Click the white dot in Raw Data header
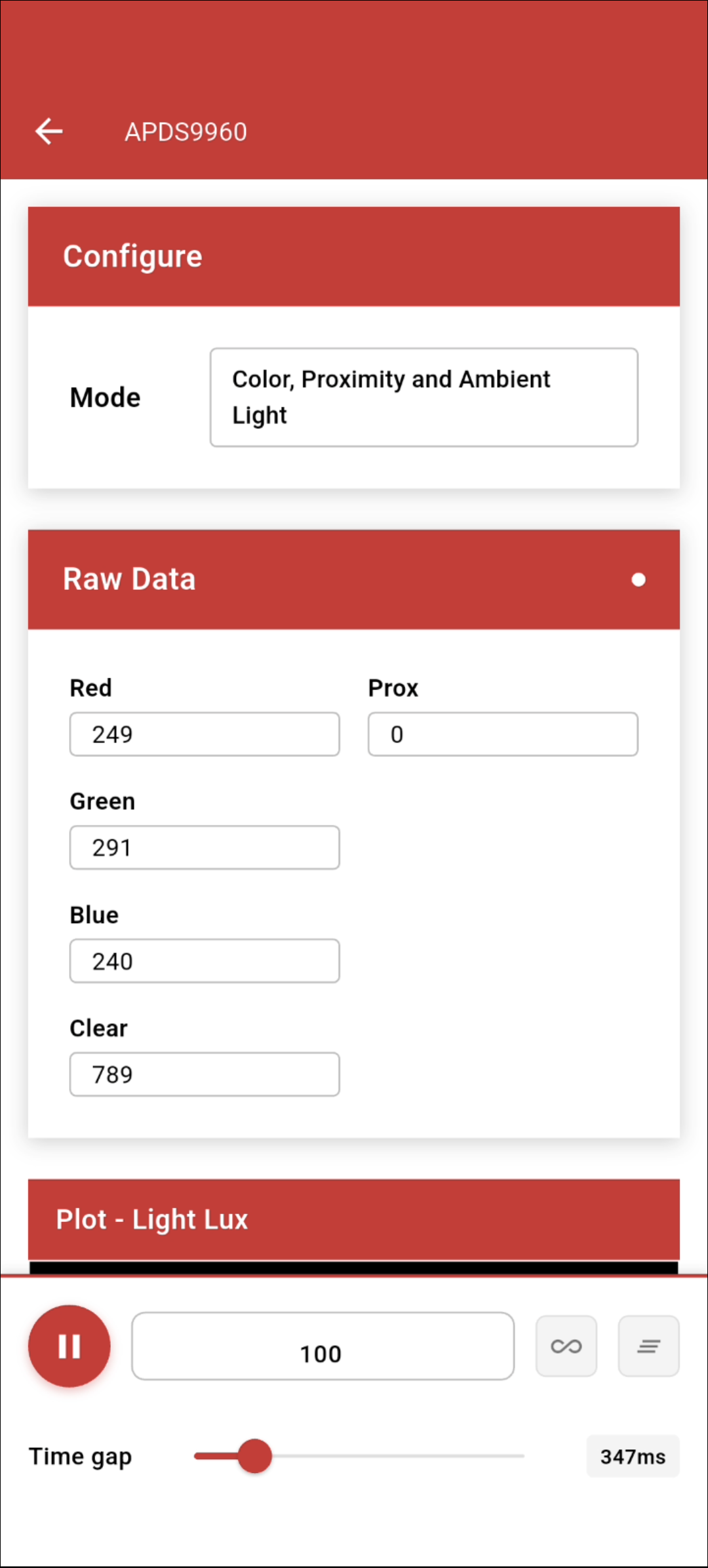708x1568 pixels. tap(638, 580)
